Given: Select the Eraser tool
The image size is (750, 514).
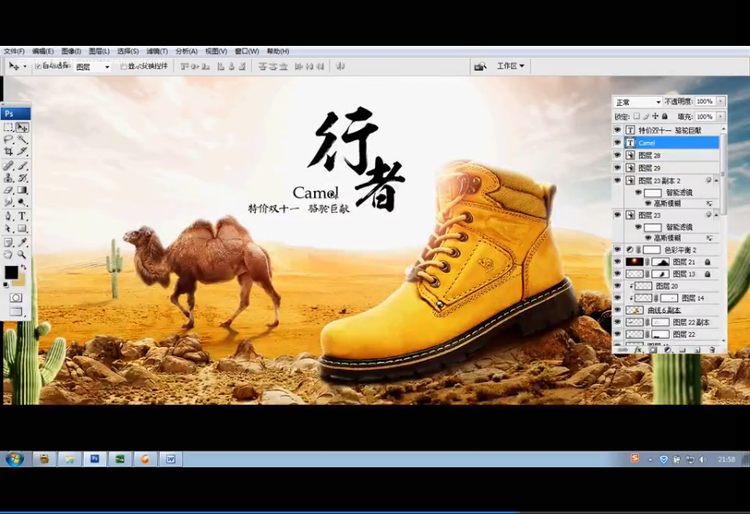Looking at the screenshot, I should [x=9, y=190].
